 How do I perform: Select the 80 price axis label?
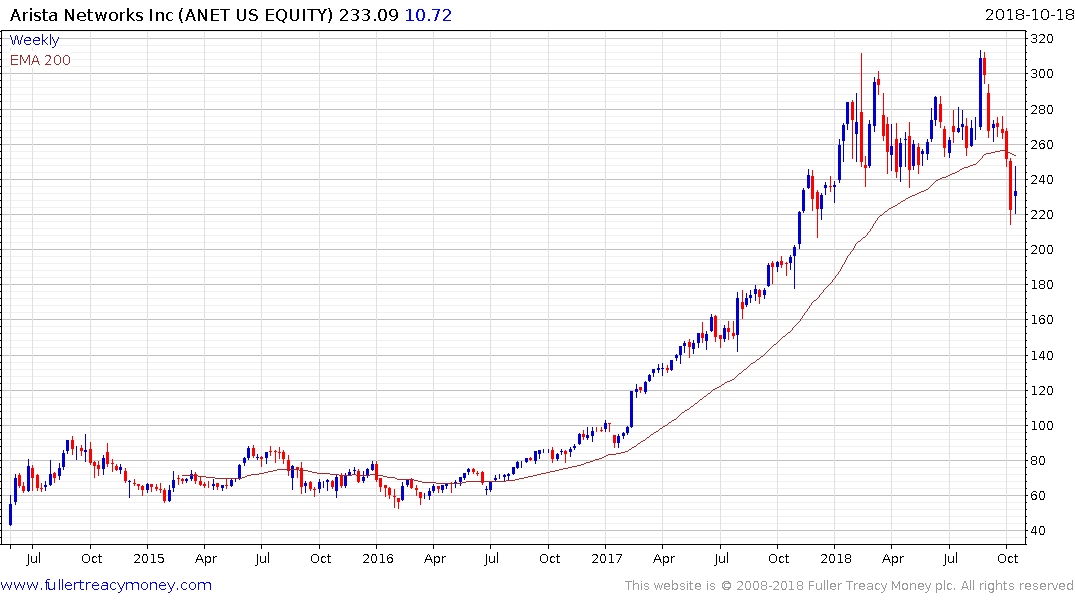(1038, 461)
